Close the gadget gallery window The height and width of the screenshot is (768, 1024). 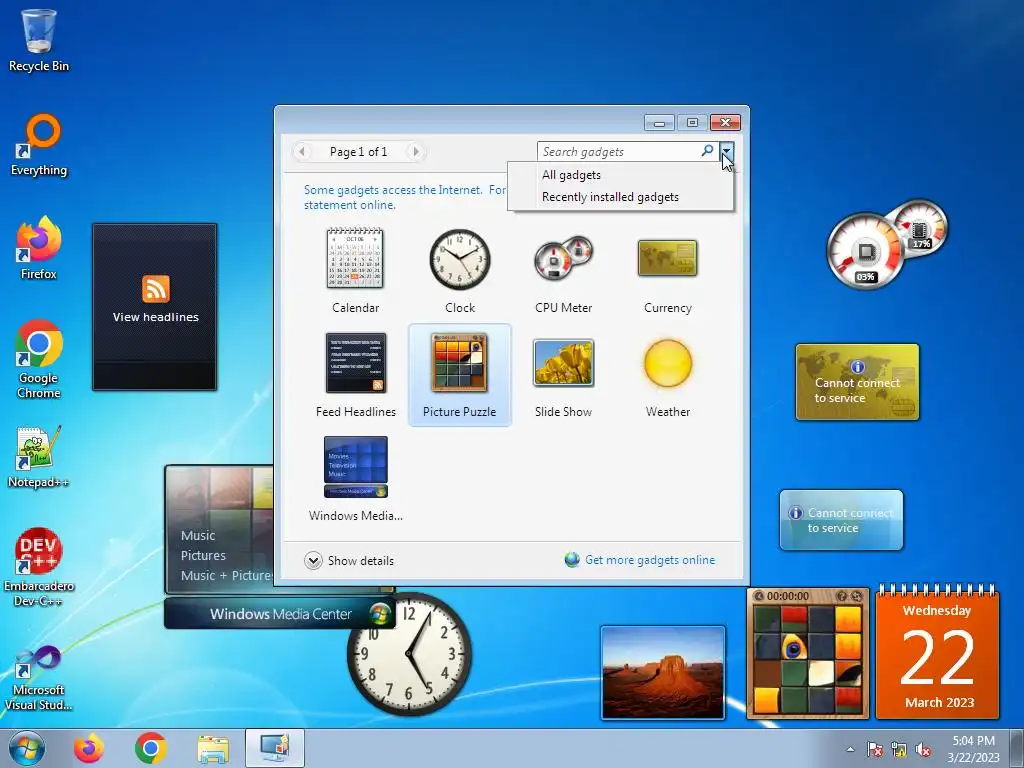click(726, 123)
